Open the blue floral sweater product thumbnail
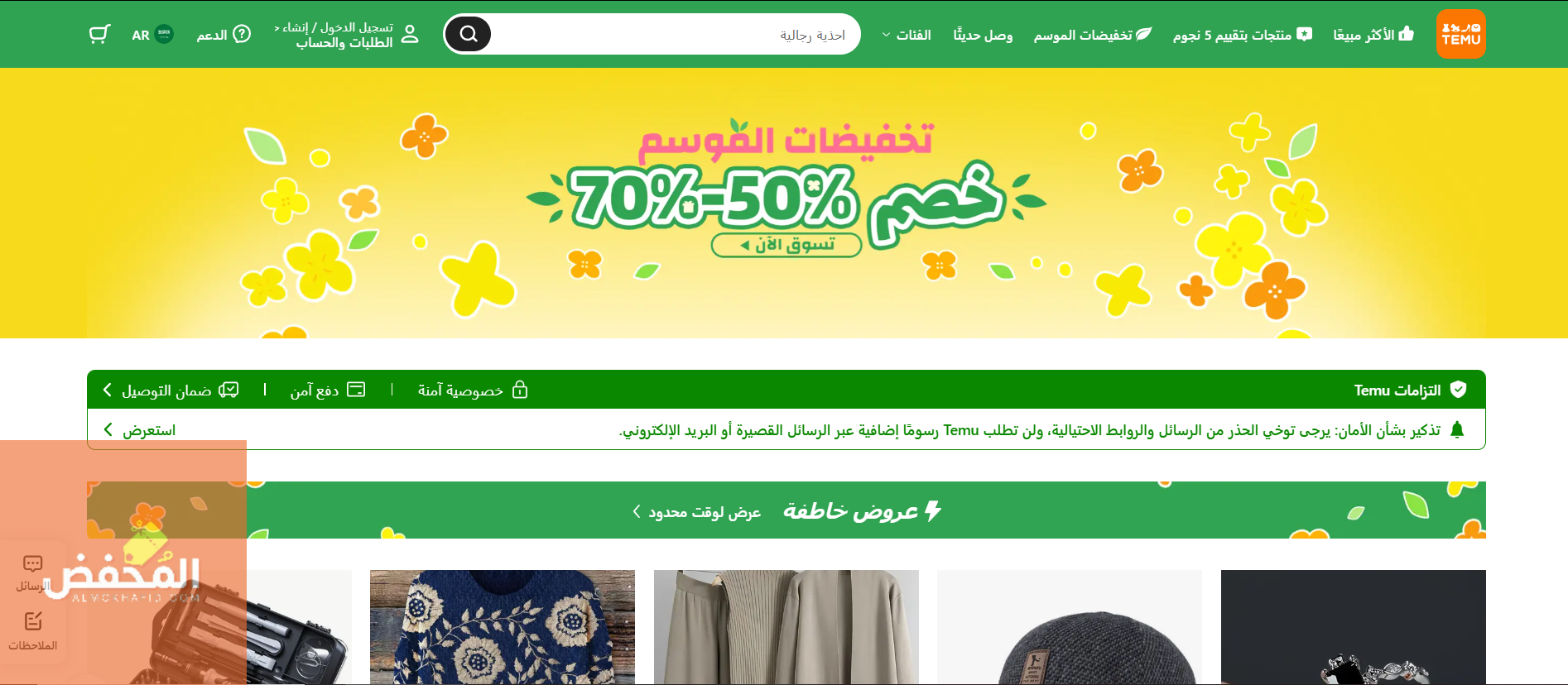This screenshot has width=1568, height=685. click(503, 627)
